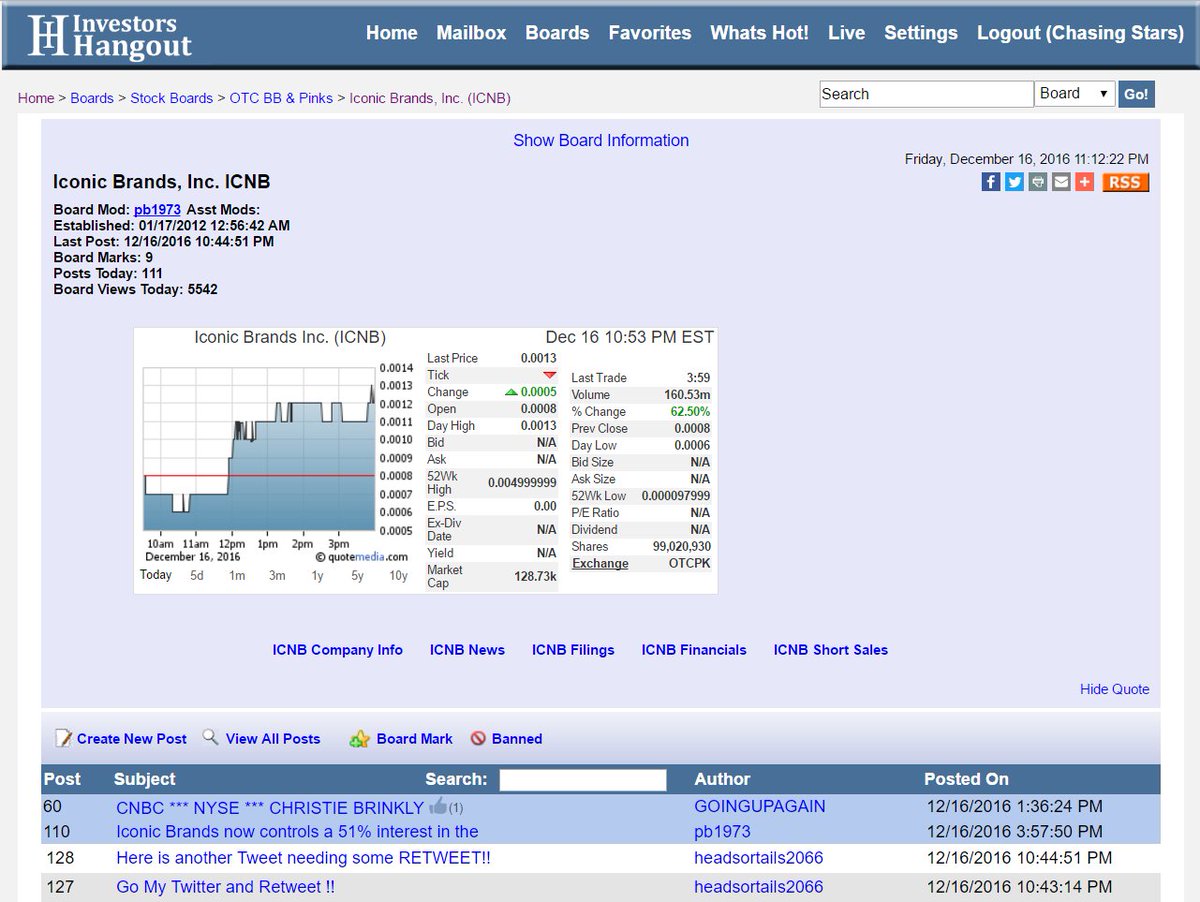Open Whats Hot! in top navigation
The image size is (1200, 902).
(x=759, y=33)
